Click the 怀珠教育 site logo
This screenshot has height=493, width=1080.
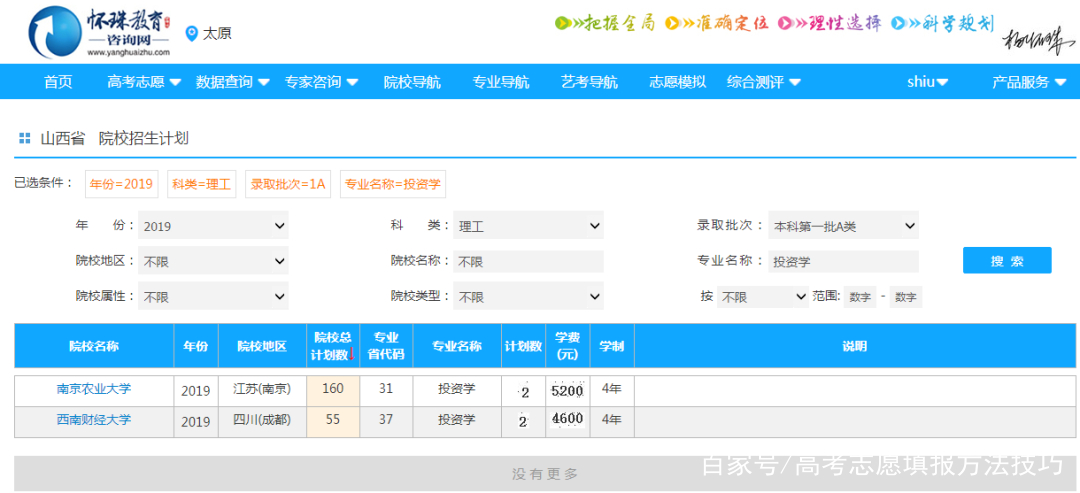(100, 32)
